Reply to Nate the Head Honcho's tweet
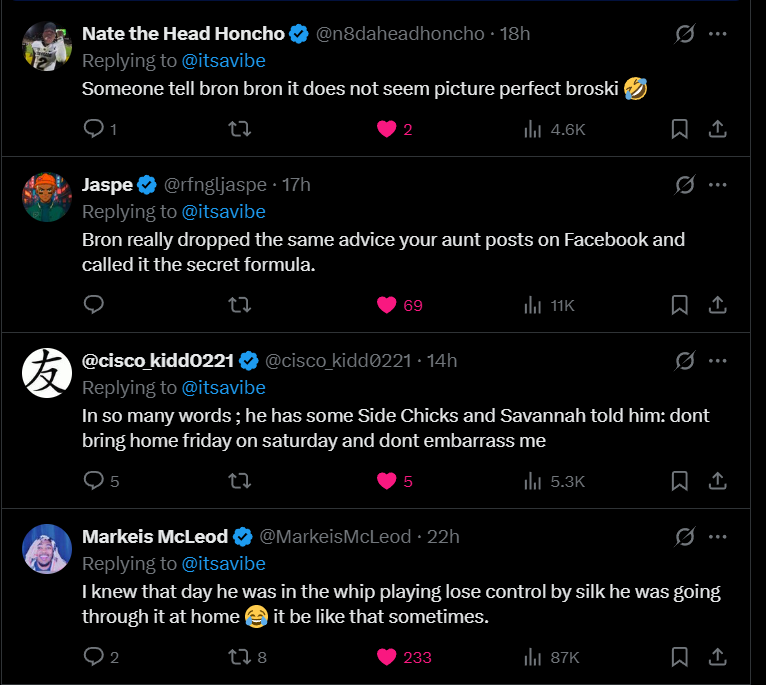 pos(94,129)
